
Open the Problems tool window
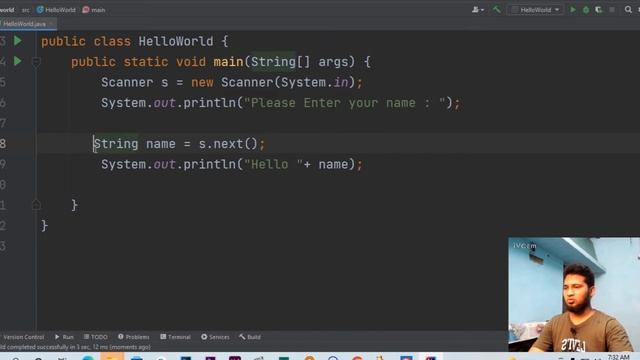133,337
